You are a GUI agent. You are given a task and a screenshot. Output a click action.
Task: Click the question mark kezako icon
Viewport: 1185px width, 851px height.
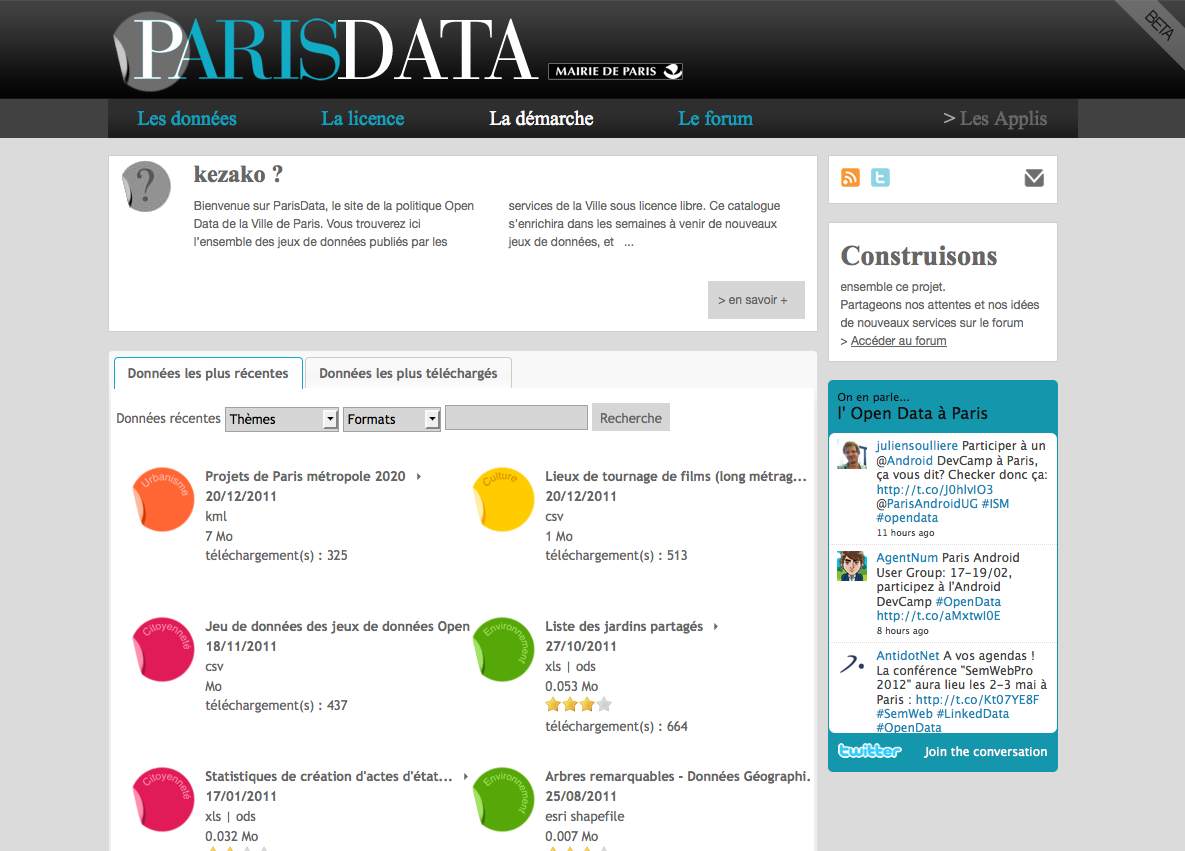[146, 186]
